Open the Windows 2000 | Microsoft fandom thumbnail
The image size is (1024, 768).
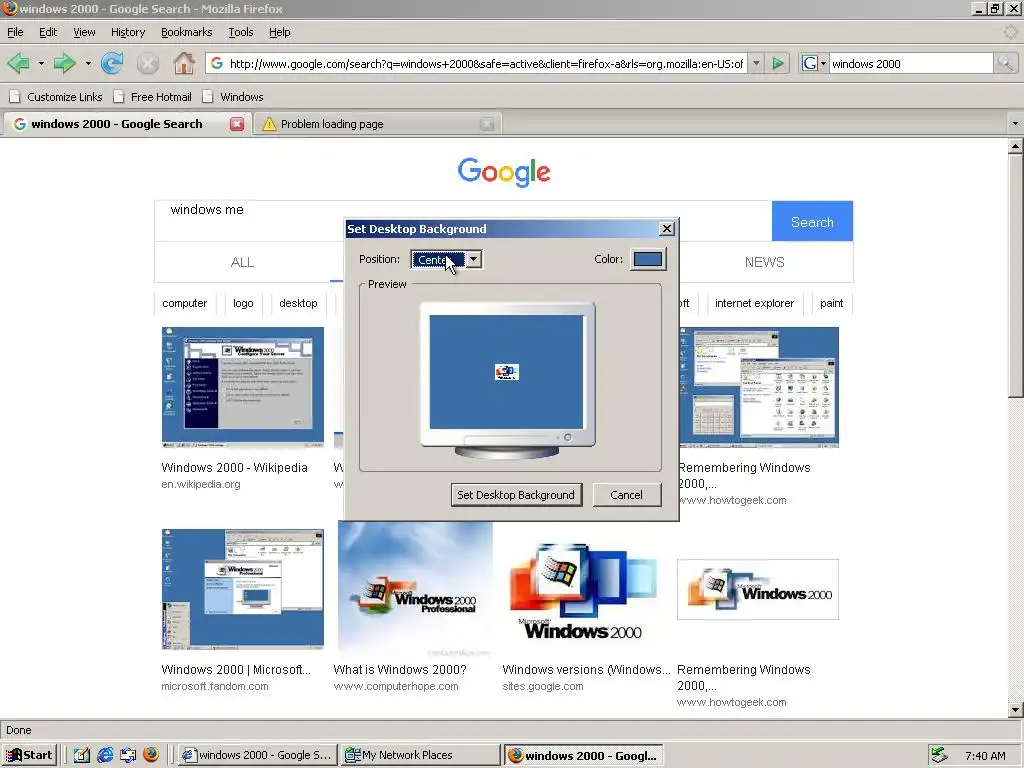(x=242, y=589)
